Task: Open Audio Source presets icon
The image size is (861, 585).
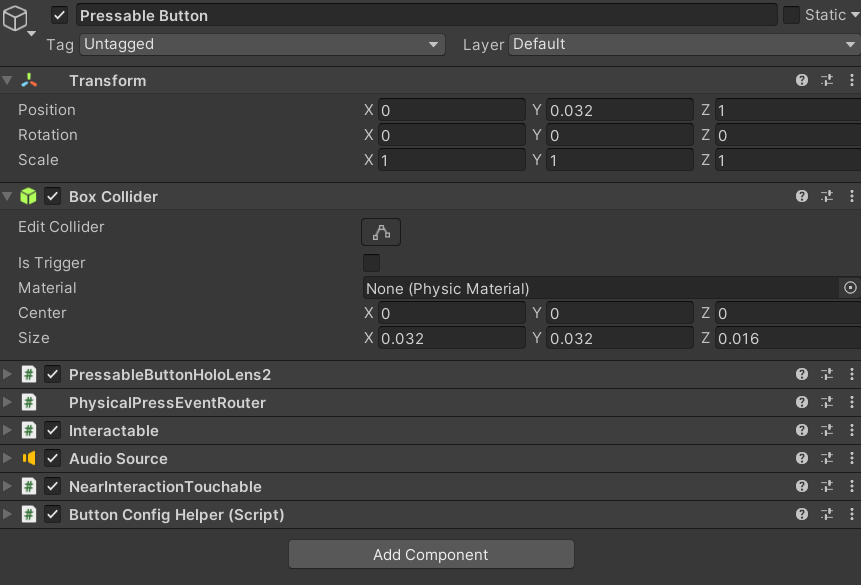Action: coord(827,458)
